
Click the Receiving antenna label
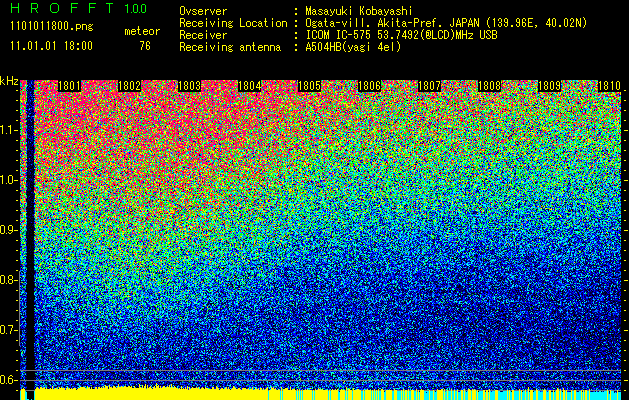[230, 47]
